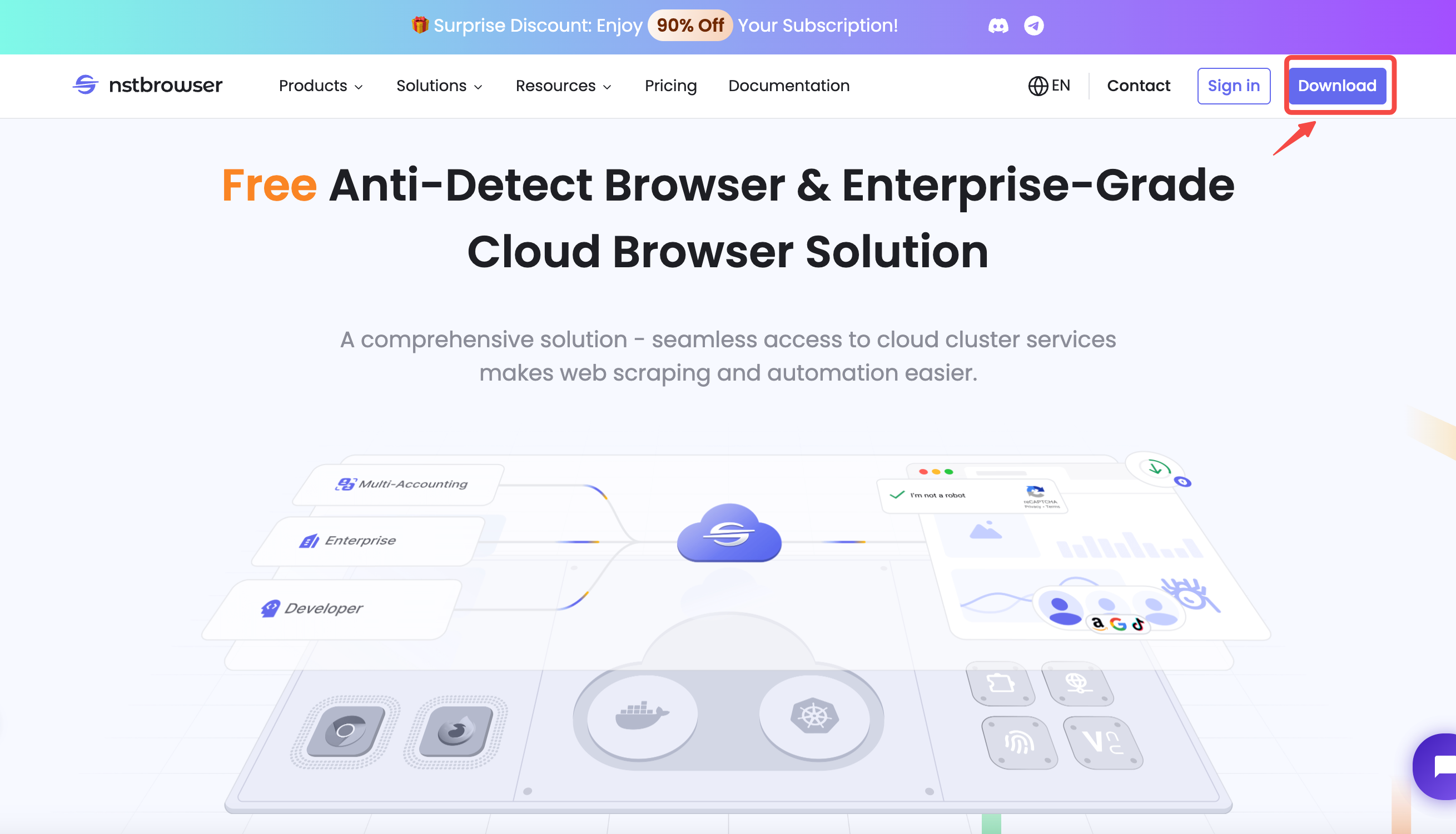Click the gift emoji in the banner
The image size is (1456, 834).
(420, 25)
